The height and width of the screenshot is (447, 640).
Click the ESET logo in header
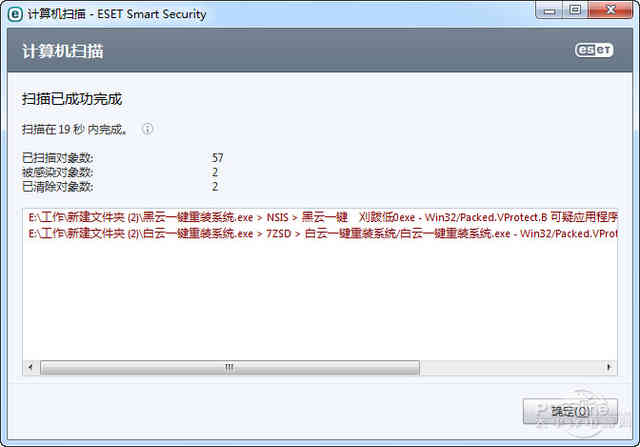pos(594,50)
